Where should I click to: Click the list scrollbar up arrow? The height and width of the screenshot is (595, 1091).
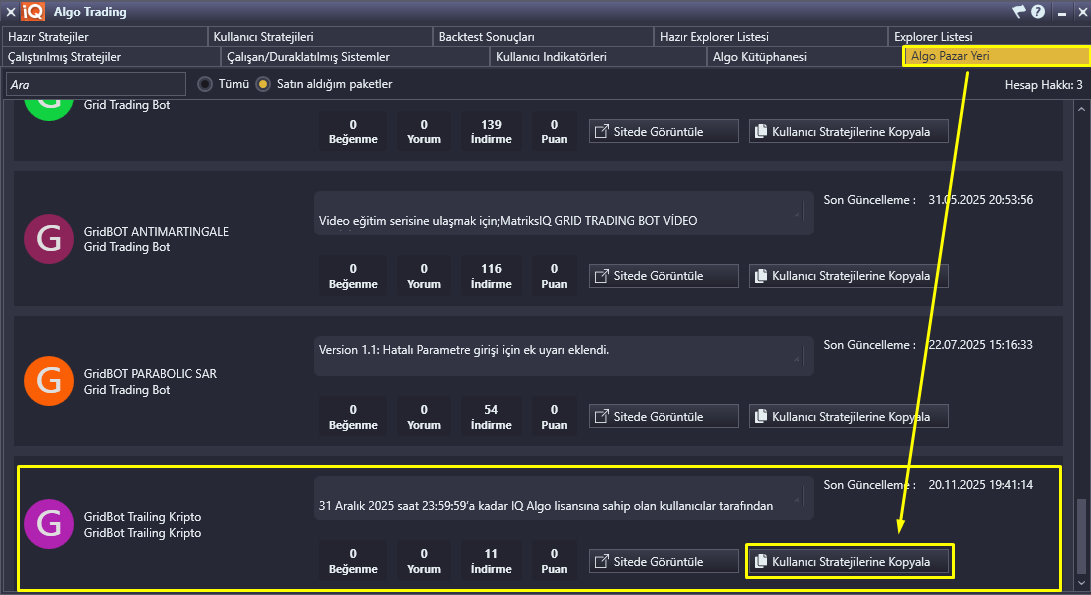(x=1081, y=109)
